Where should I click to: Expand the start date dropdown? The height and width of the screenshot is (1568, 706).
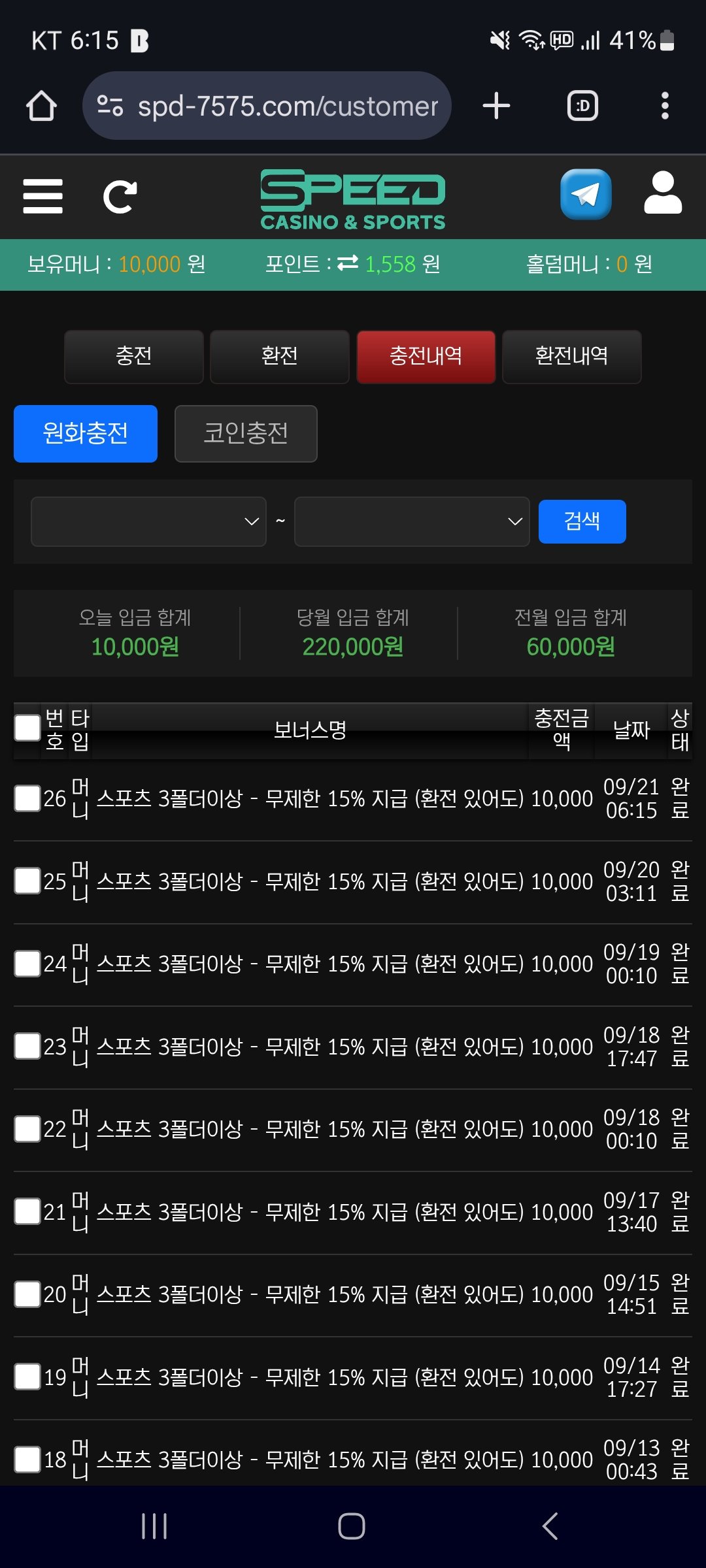(148, 521)
